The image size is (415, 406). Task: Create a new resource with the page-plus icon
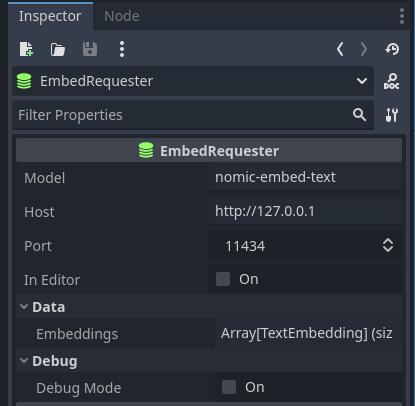pos(26,49)
